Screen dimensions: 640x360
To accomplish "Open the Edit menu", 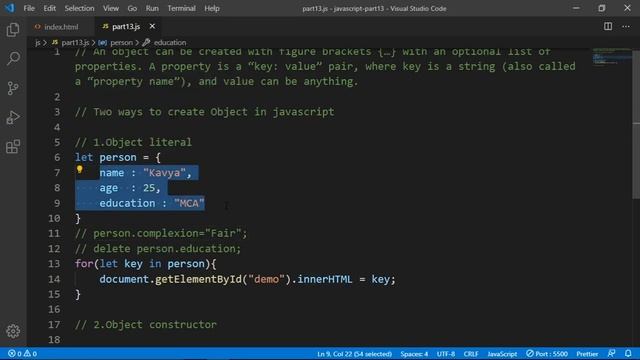I will [49, 8].
